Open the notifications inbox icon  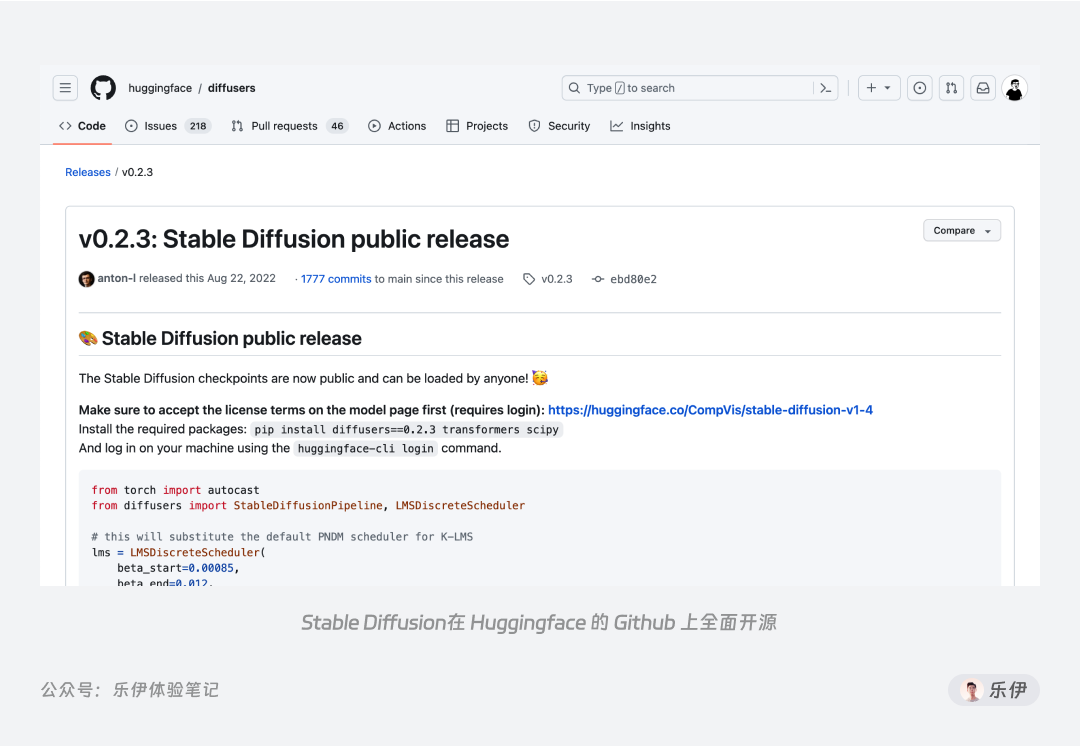(x=983, y=88)
